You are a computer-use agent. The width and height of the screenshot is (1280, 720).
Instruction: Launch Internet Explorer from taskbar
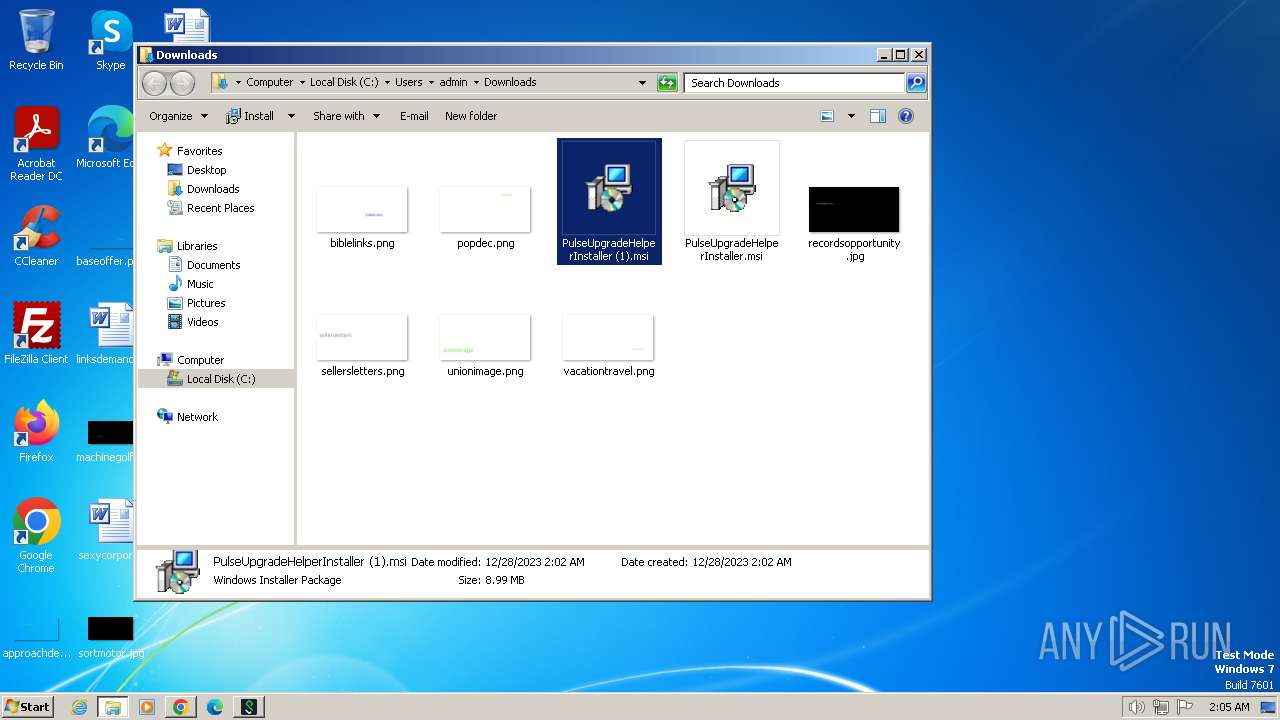point(79,707)
